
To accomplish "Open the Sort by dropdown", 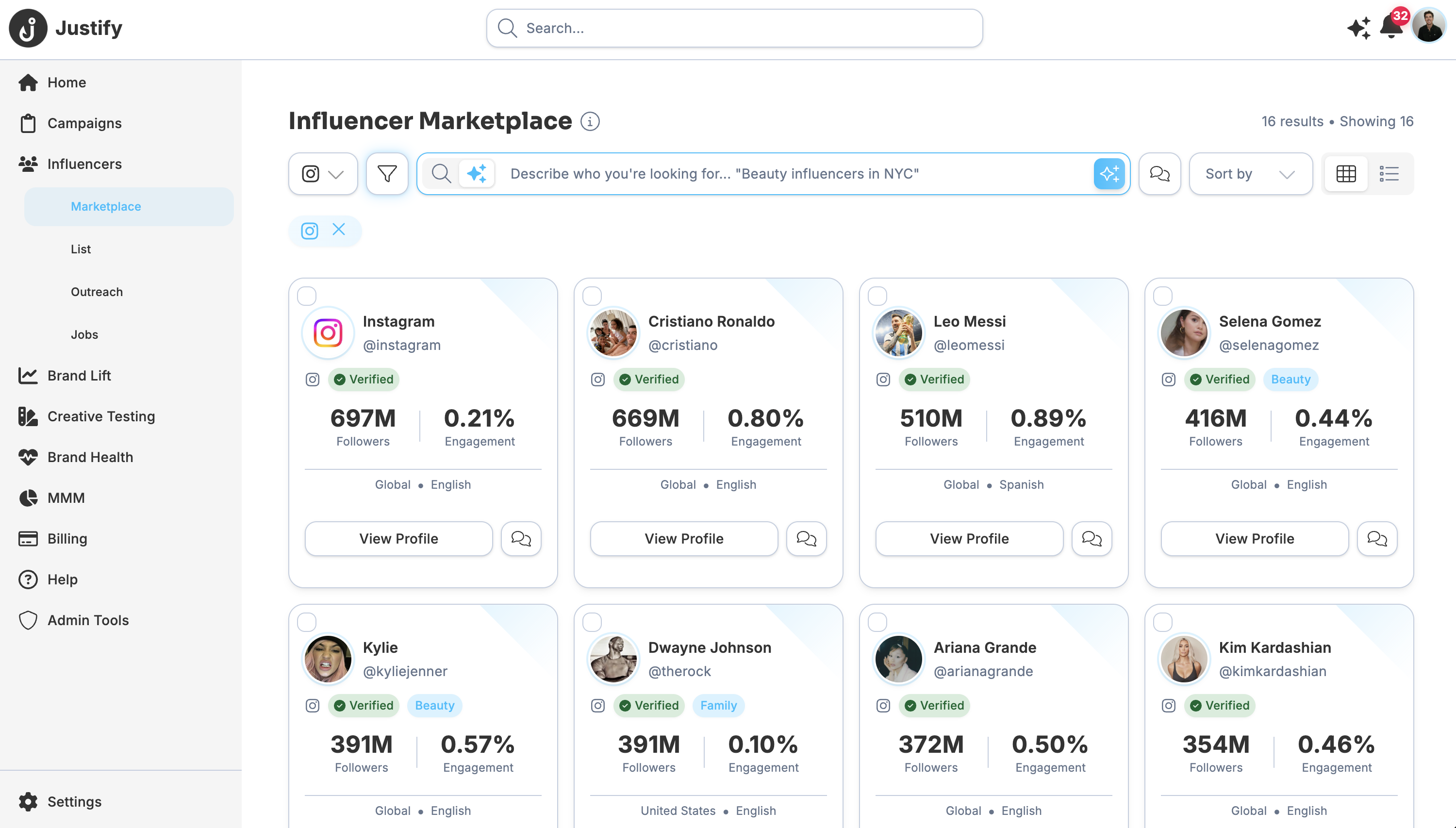I will pos(1250,173).
